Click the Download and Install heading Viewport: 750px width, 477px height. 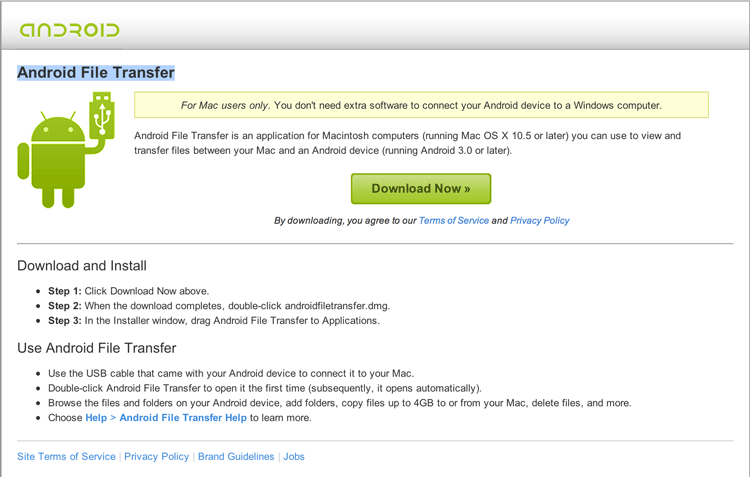(82, 266)
